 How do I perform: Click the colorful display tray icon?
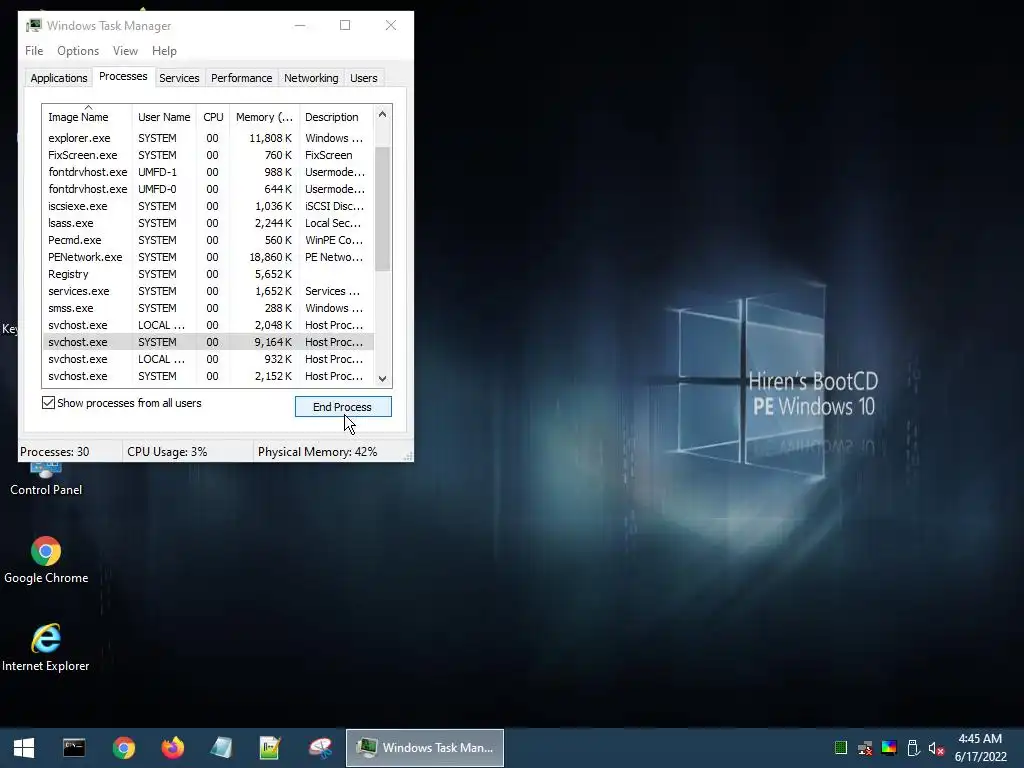click(889, 748)
